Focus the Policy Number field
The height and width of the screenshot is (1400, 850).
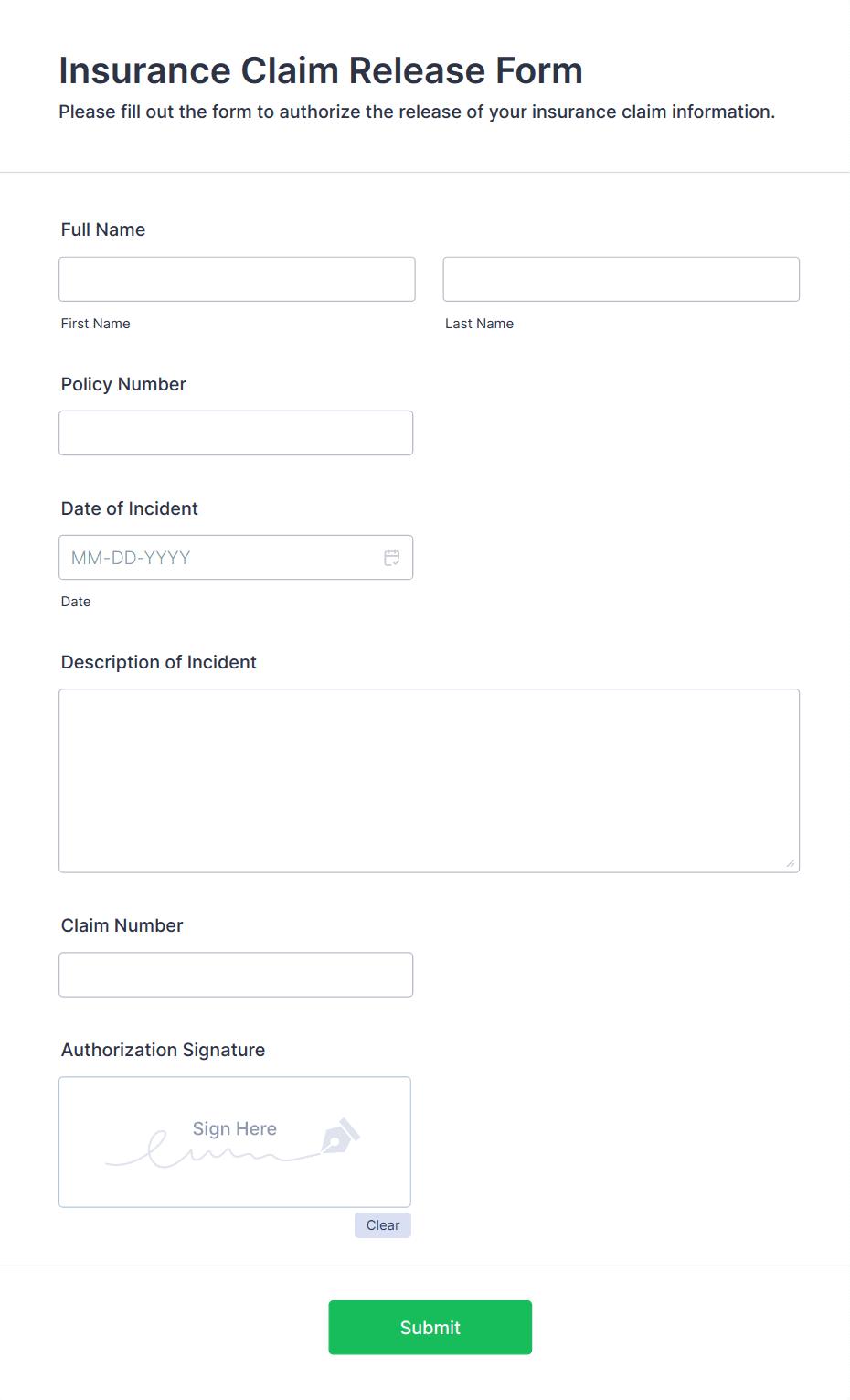[236, 433]
